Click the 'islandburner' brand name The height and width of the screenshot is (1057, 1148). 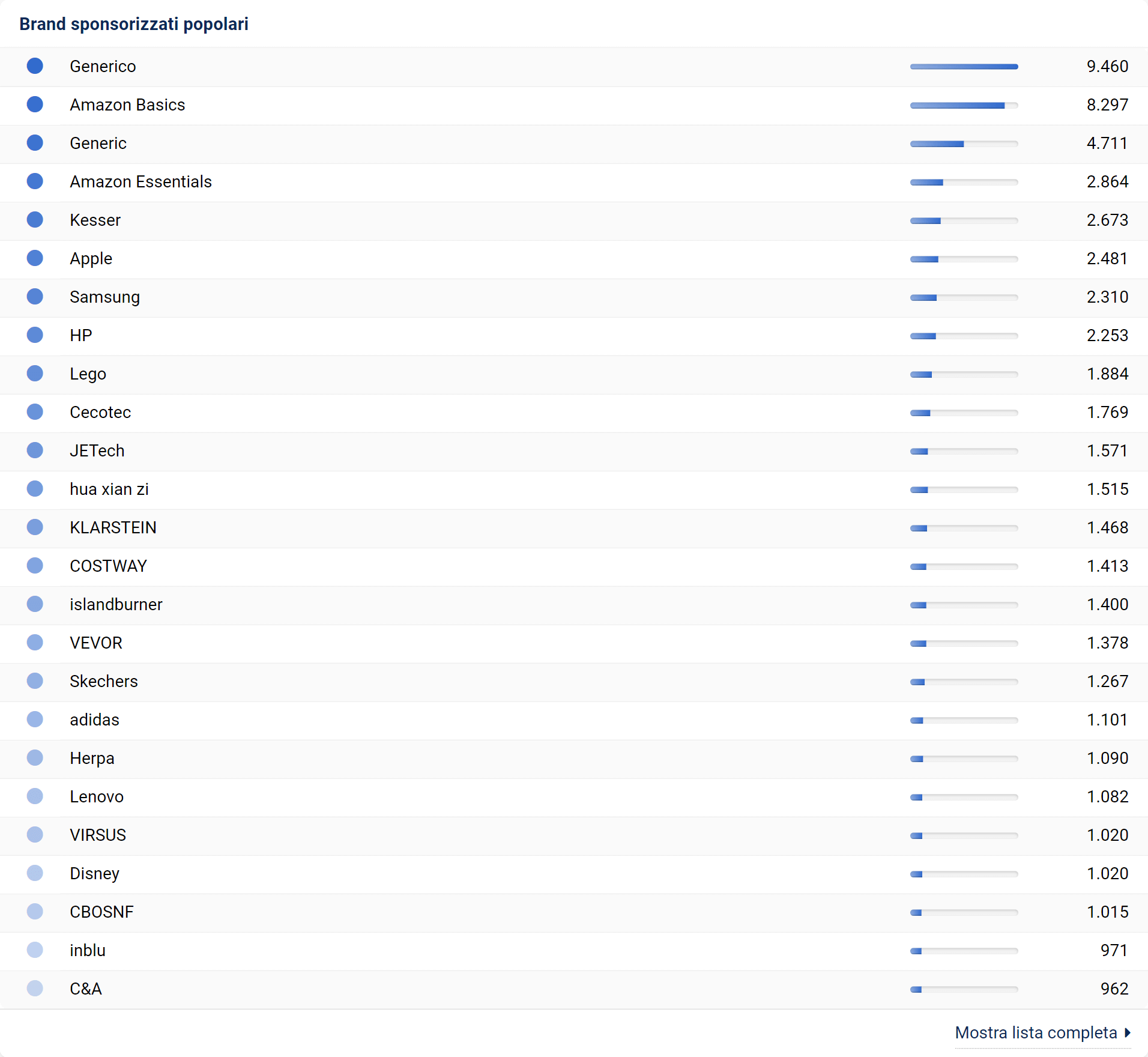pyautogui.click(x=116, y=604)
